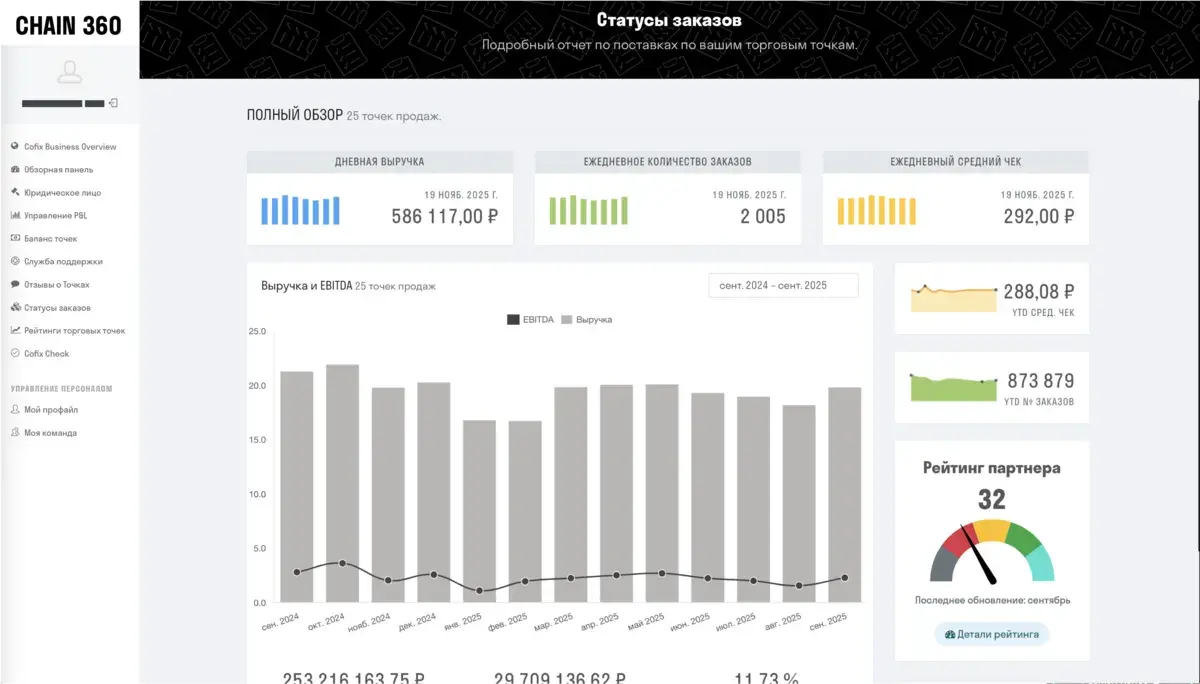1200x684 pixels.
Task: Click the Ежедневный средний чек card header
Action: pyautogui.click(x=956, y=161)
